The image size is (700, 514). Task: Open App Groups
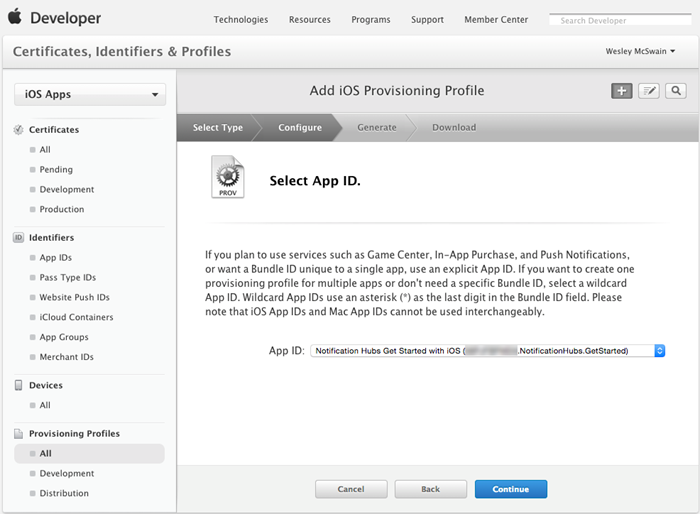64,337
